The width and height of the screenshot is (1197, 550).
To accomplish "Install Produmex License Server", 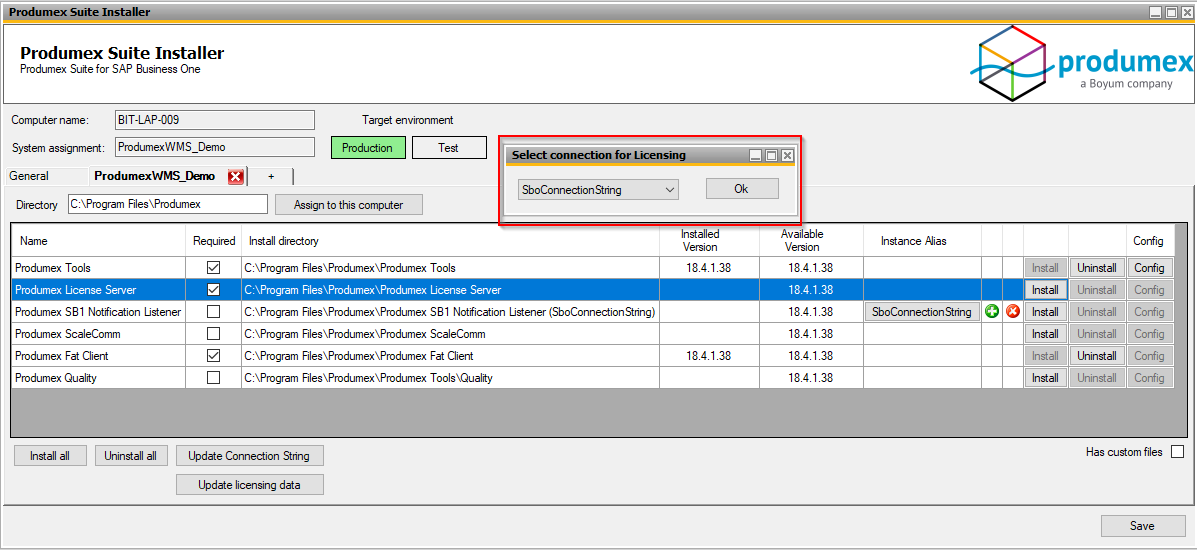I will click(1045, 290).
